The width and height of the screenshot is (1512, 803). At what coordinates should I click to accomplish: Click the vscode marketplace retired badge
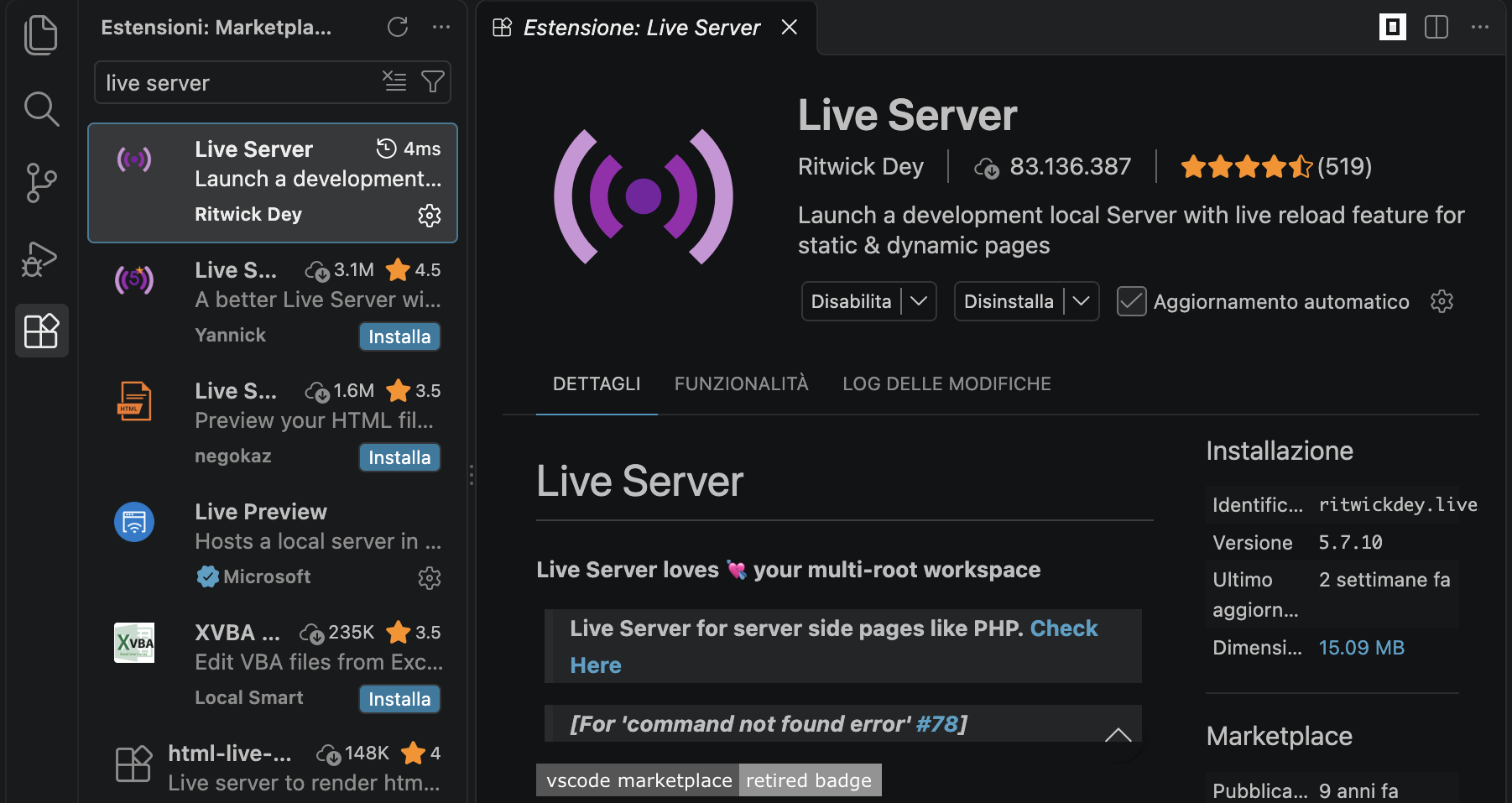tap(709, 780)
